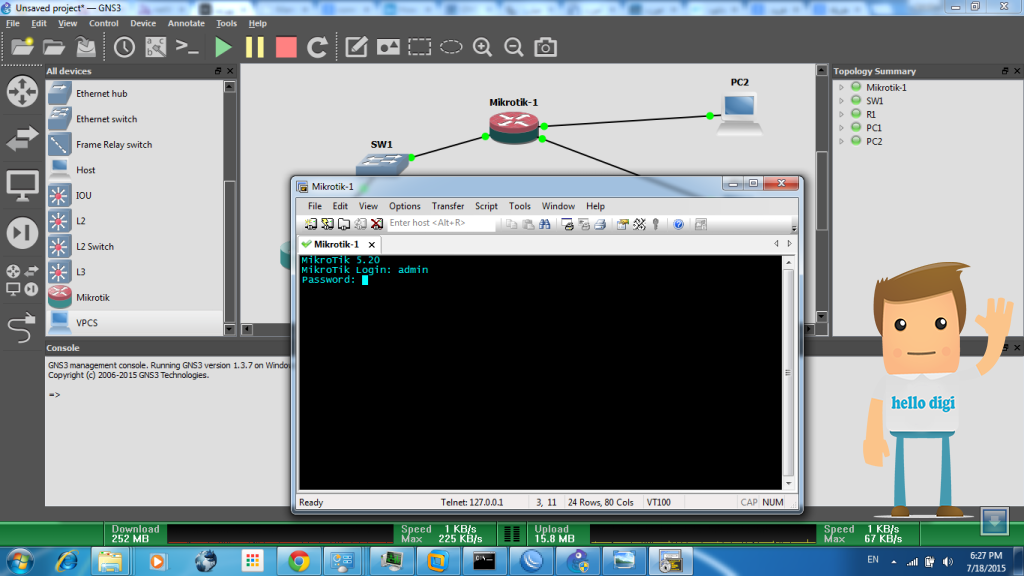
Task: Reload all devices
Action: [x=317, y=47]
